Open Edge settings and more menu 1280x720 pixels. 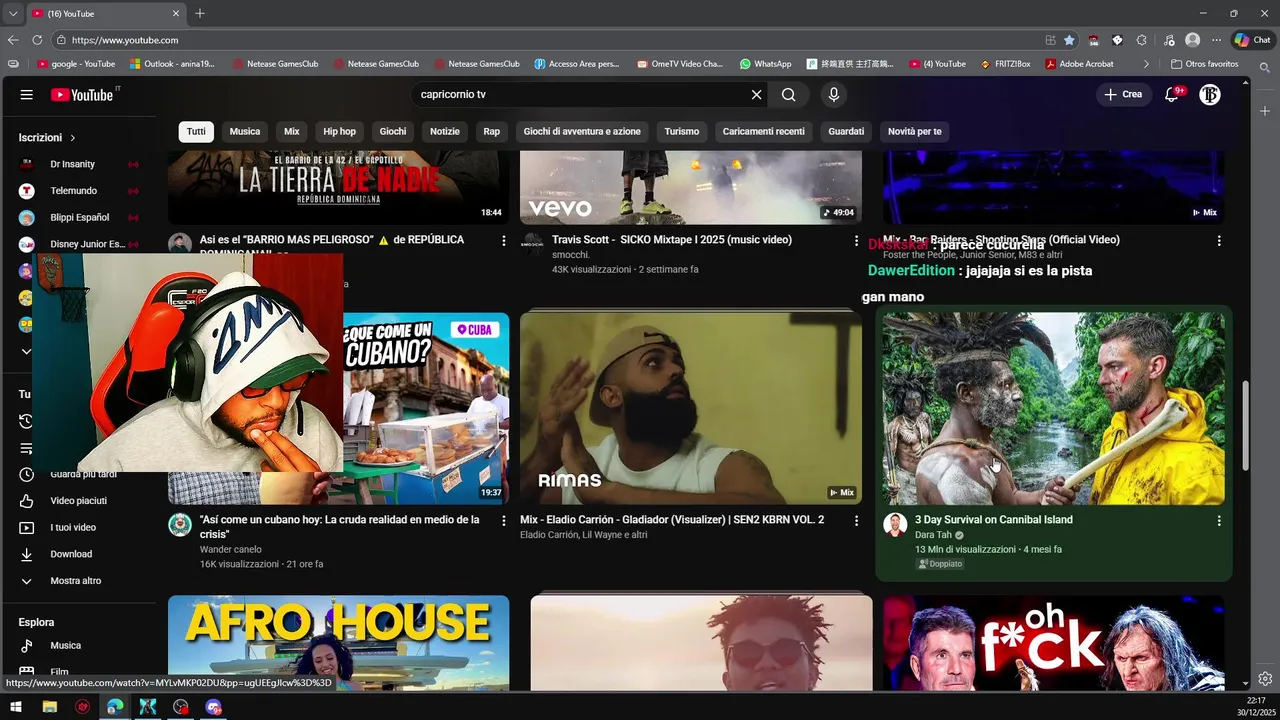click(1216, 40)
